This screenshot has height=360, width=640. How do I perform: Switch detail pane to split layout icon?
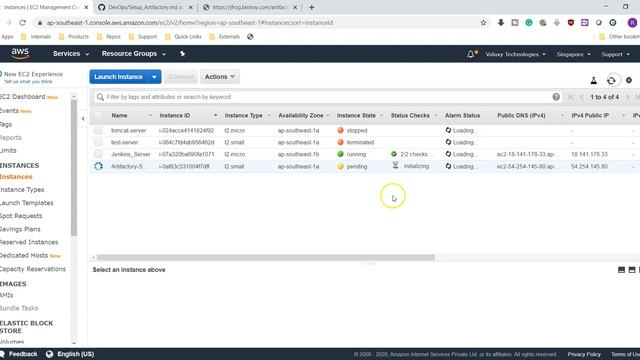click(x=632, y=270)
